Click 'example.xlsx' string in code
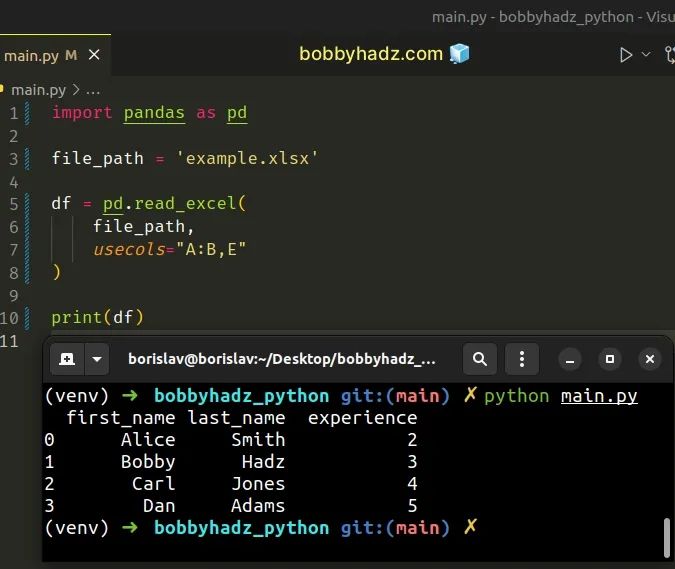This screenshot has height=569, width=675. (x=247, y=158)
